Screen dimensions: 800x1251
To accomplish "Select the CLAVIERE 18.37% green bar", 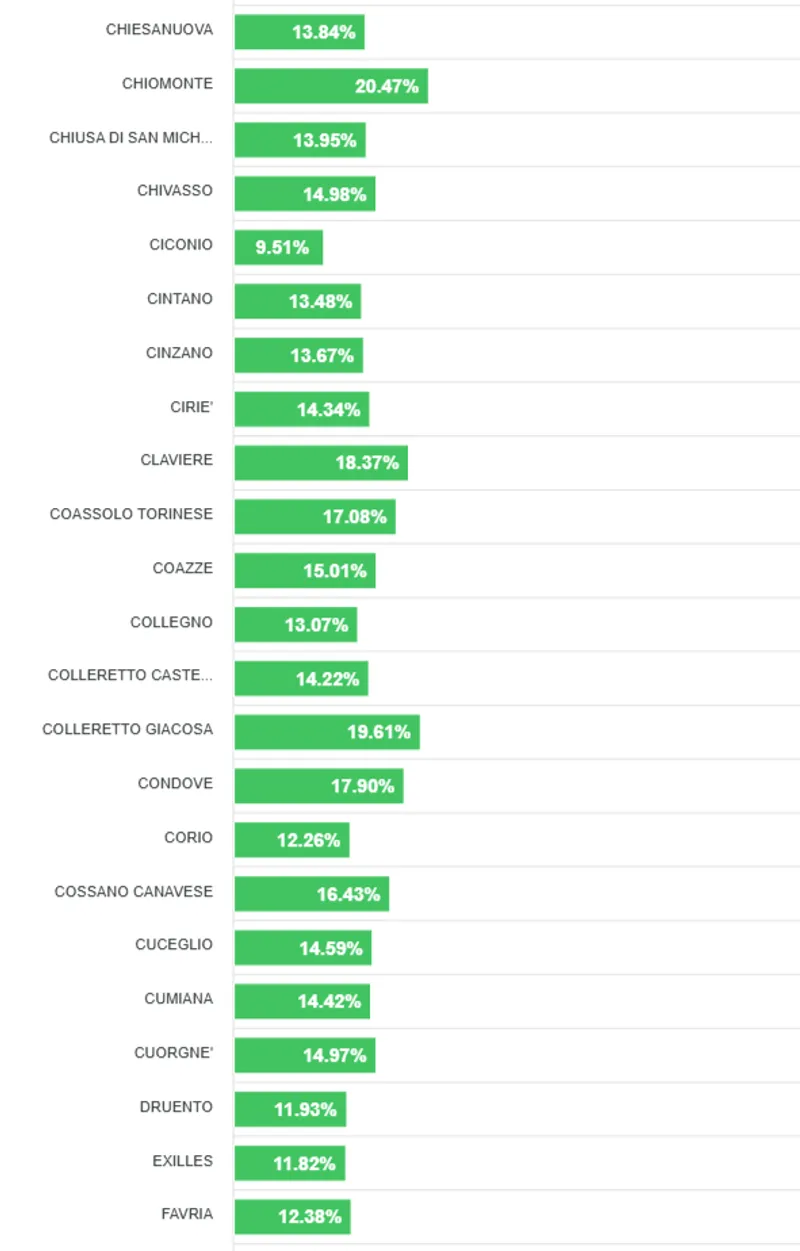I will (321, 463).
